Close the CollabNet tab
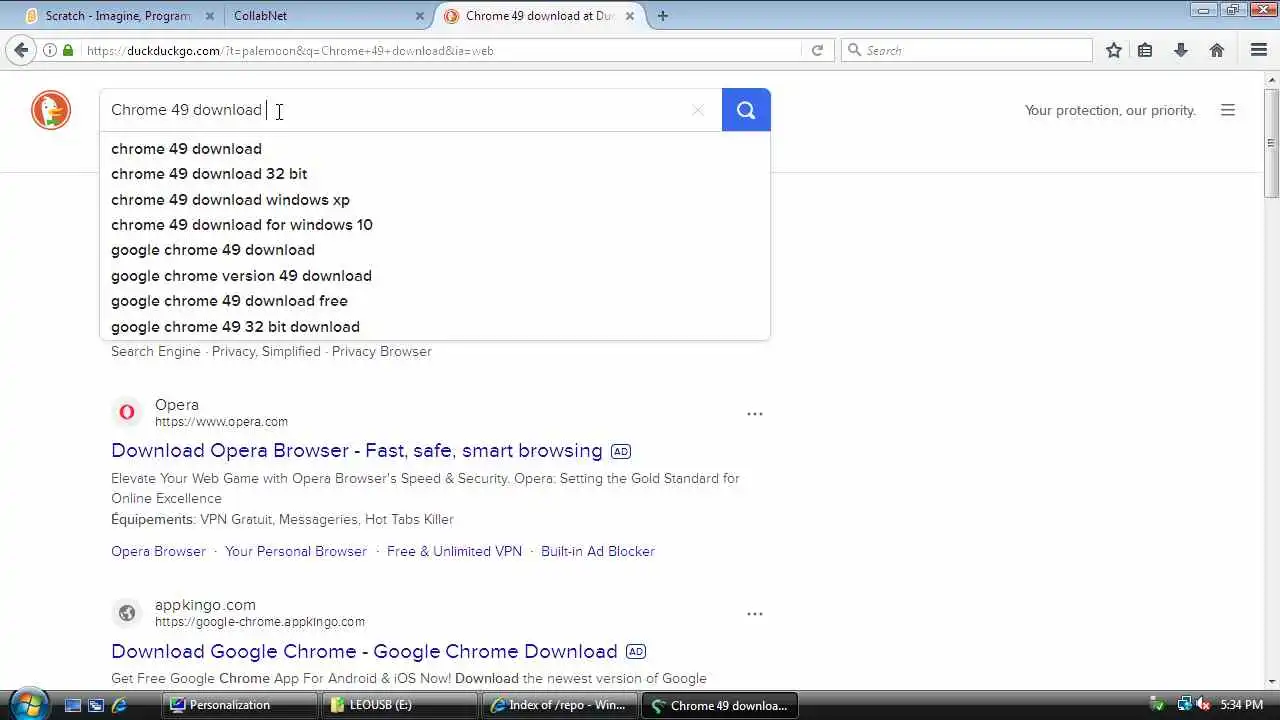Viewport: 1280px width, 720px height. coord(420,16)
